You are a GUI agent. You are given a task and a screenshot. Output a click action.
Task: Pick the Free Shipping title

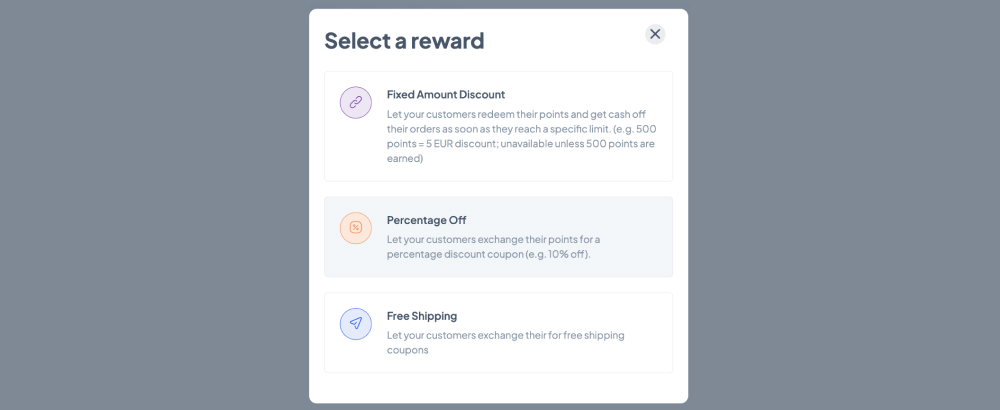(x=422, y=316)
